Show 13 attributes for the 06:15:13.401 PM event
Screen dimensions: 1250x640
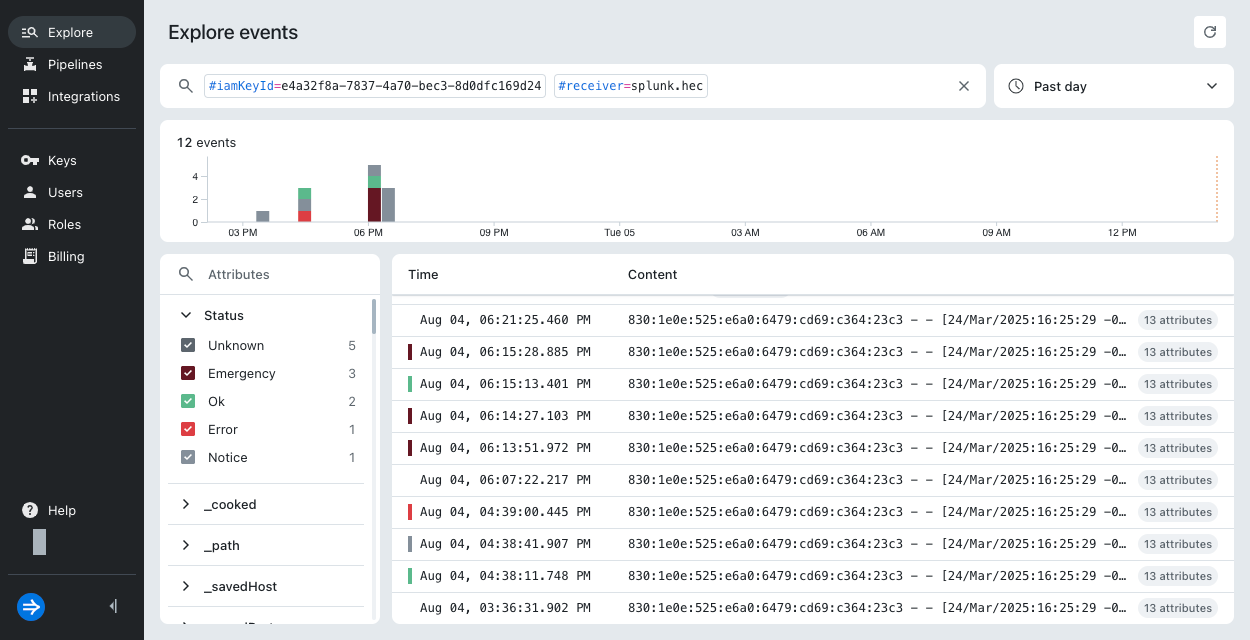[x=1177, y=384]
